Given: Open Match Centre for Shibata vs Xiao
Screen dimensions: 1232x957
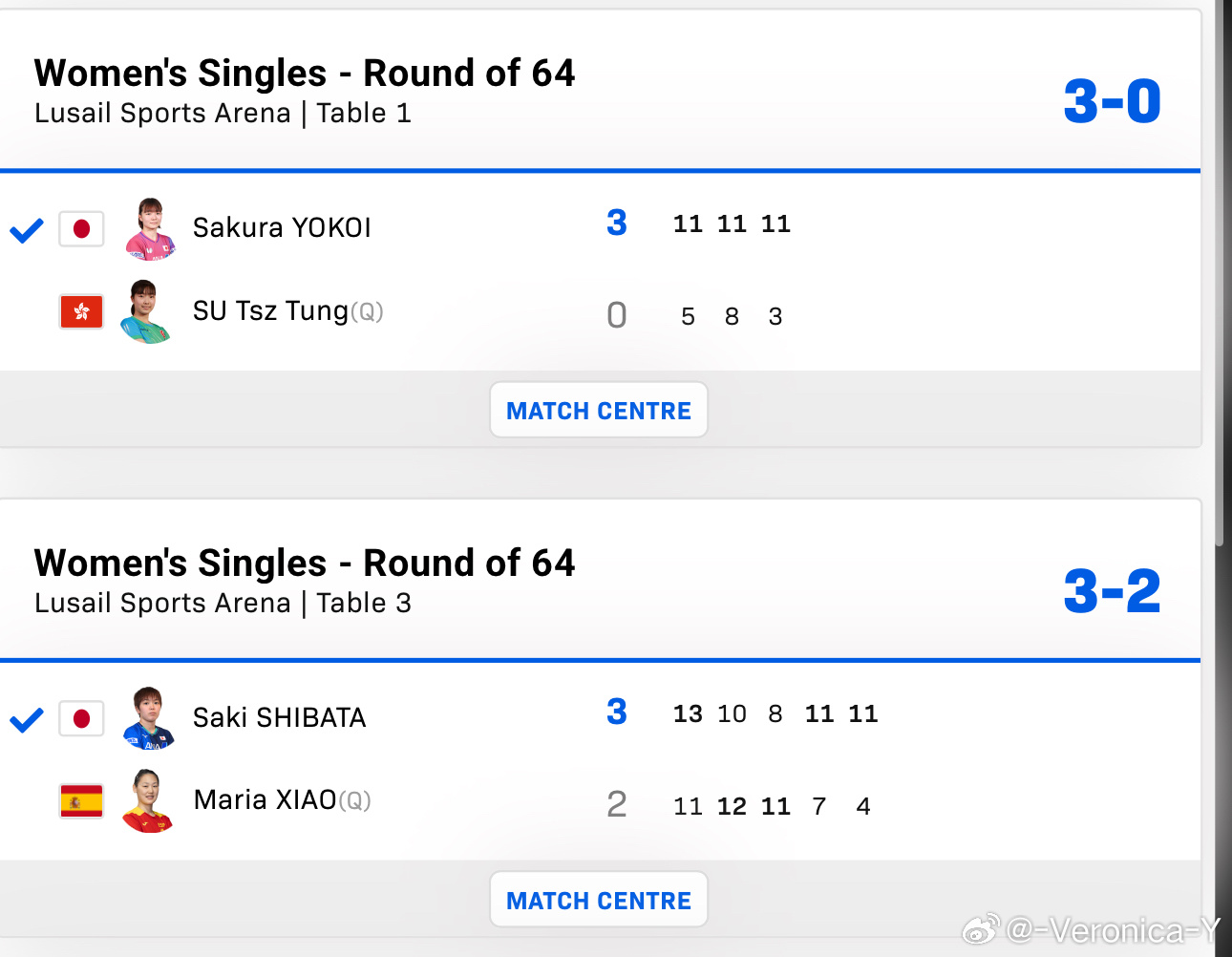Looking at the screenshot, I should pos(599,900).
